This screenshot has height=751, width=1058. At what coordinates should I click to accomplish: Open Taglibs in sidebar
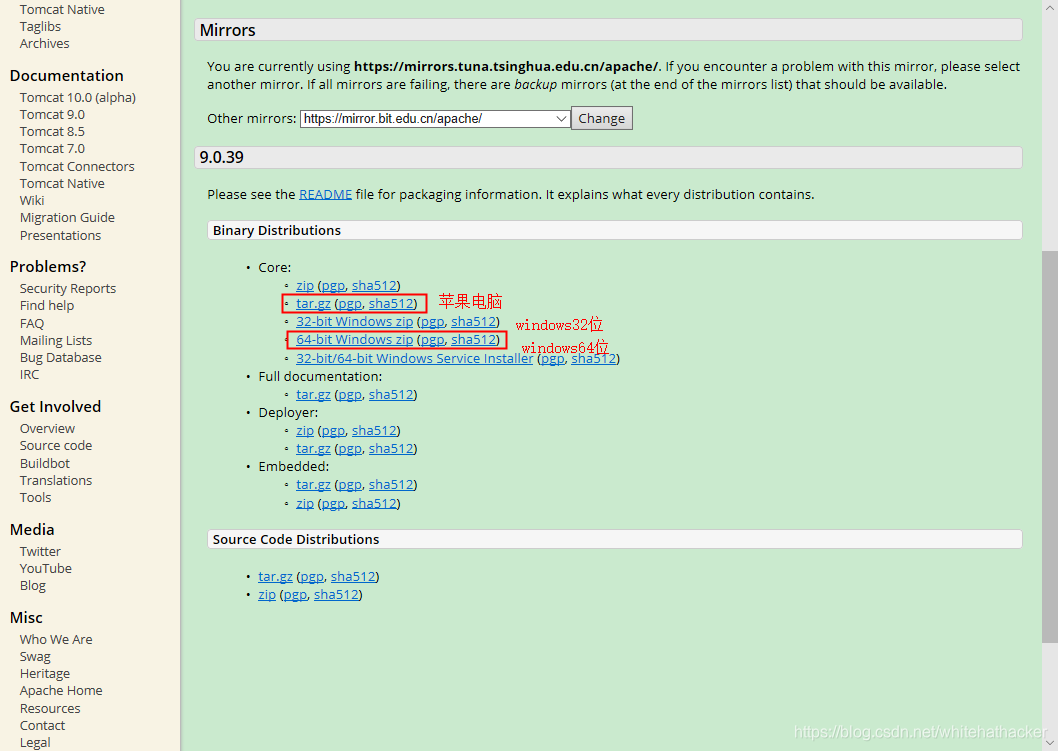click(40, 26)
